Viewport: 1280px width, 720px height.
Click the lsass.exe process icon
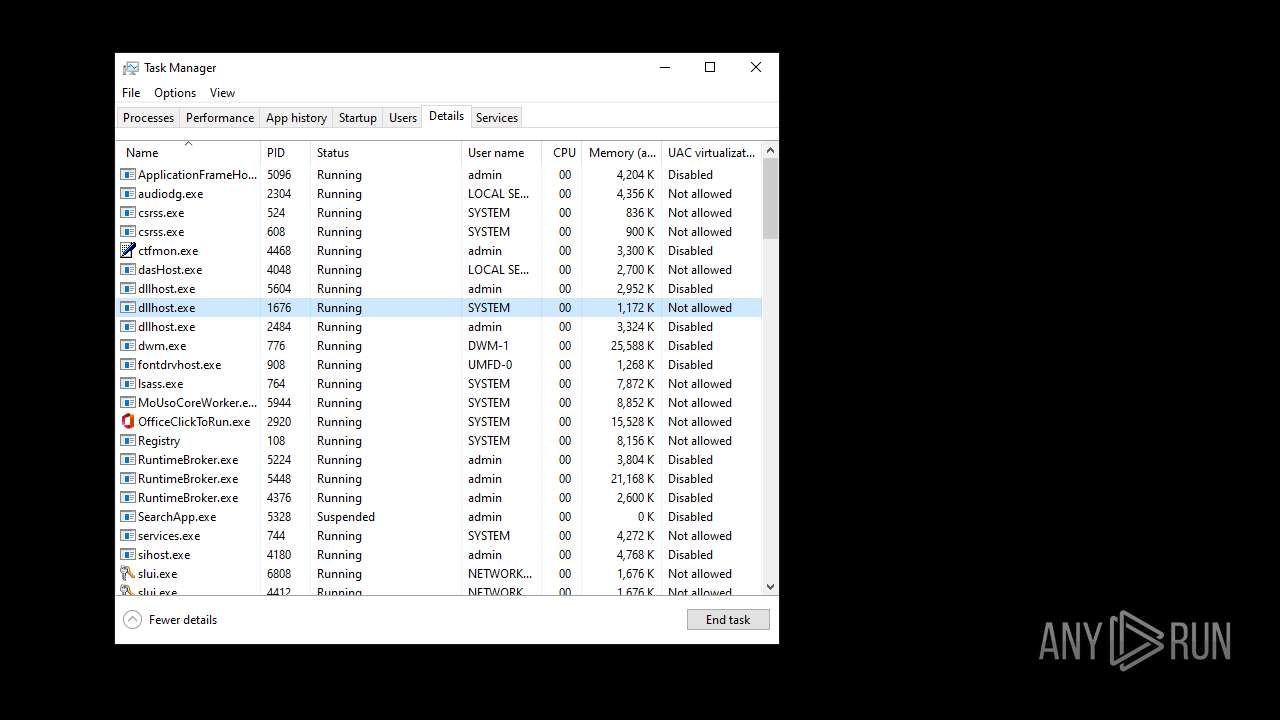(128, 384)
